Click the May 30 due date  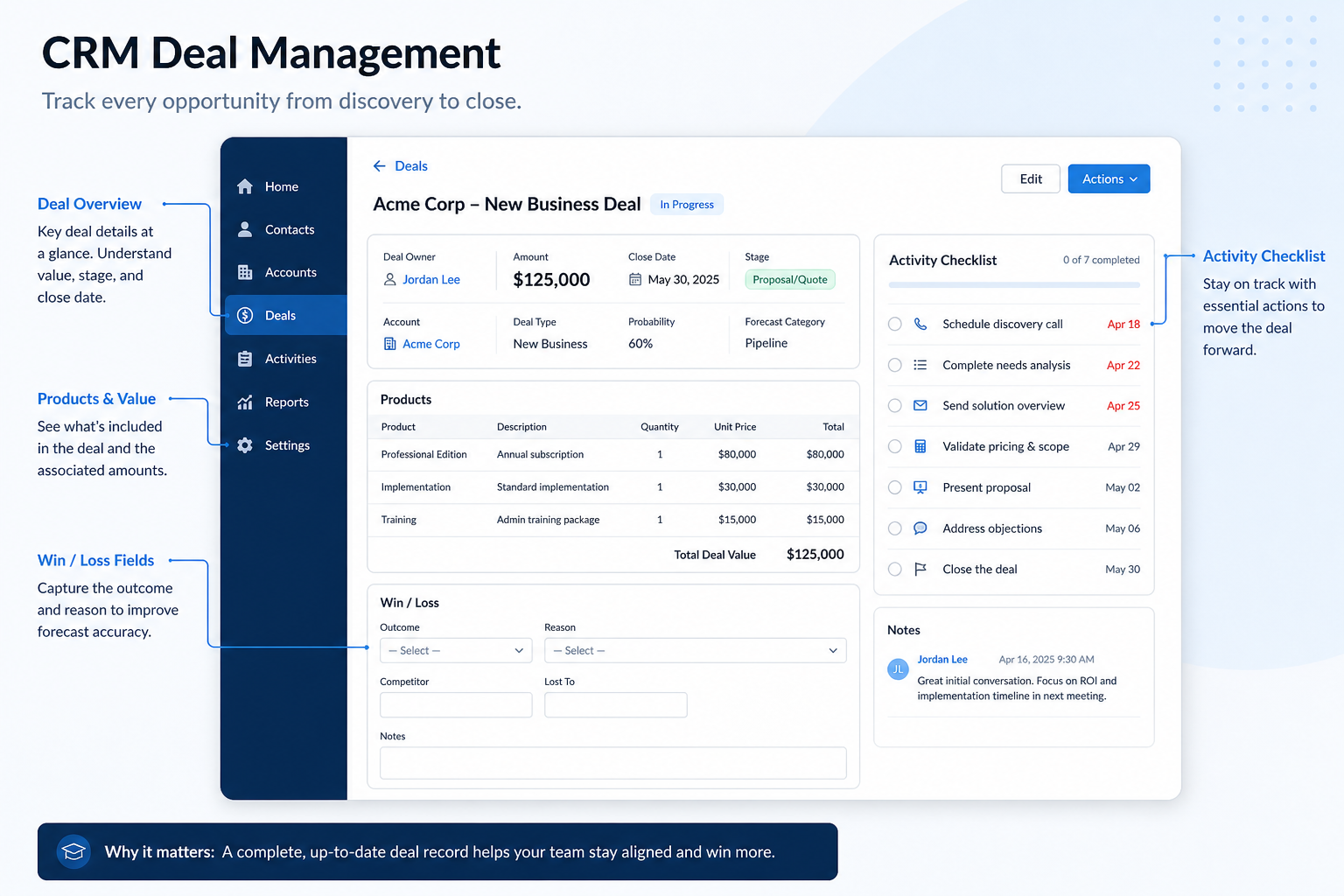(x=1123, y=569)
